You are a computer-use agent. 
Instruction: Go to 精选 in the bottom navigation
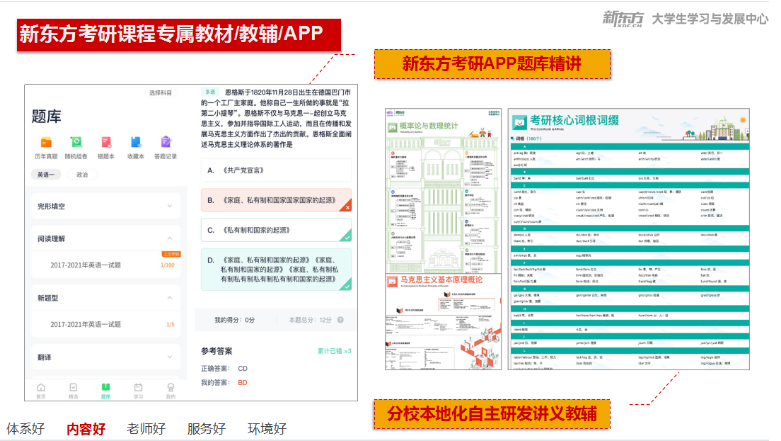pos(73,390)
